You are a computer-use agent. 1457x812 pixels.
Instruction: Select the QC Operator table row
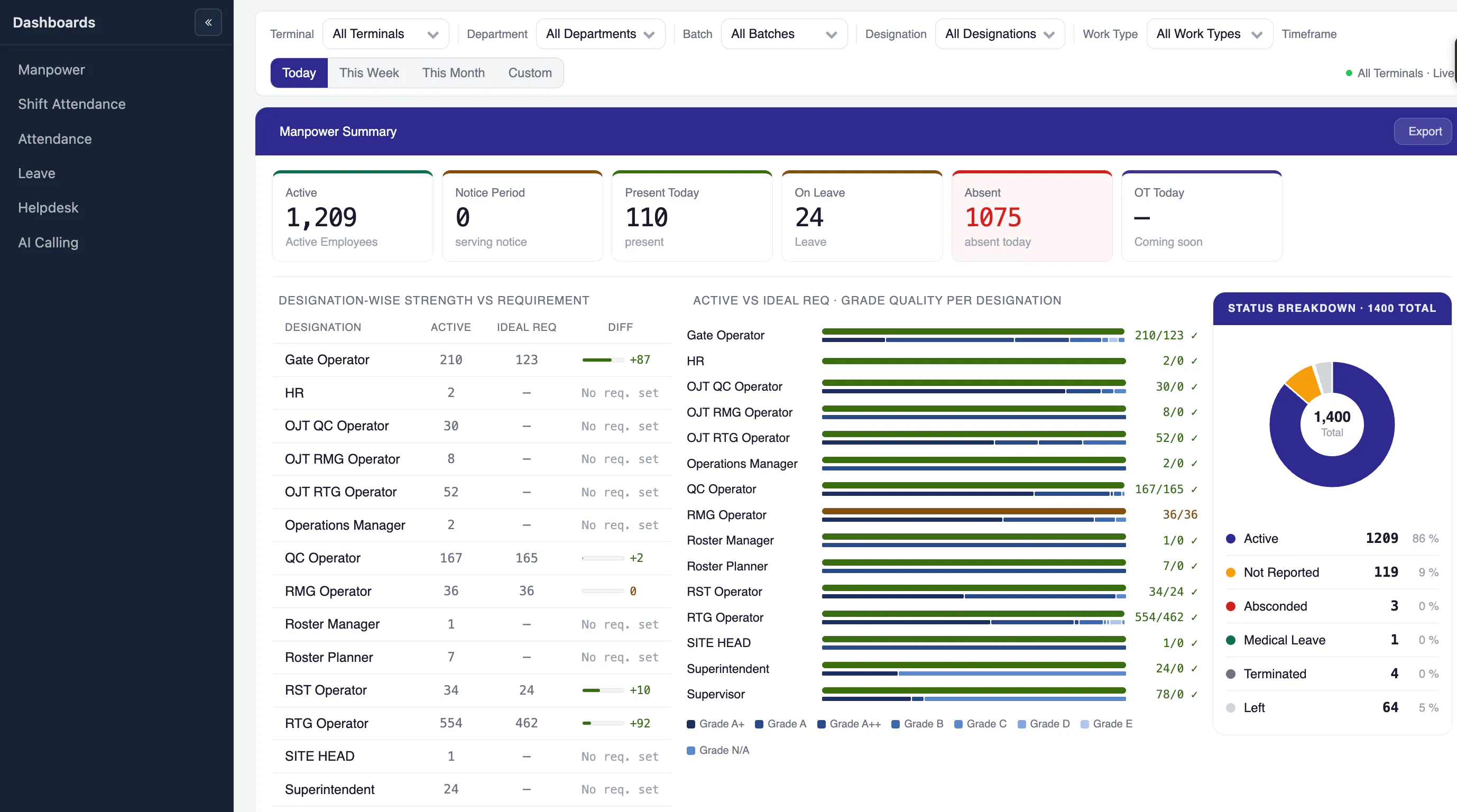point(472,558)
